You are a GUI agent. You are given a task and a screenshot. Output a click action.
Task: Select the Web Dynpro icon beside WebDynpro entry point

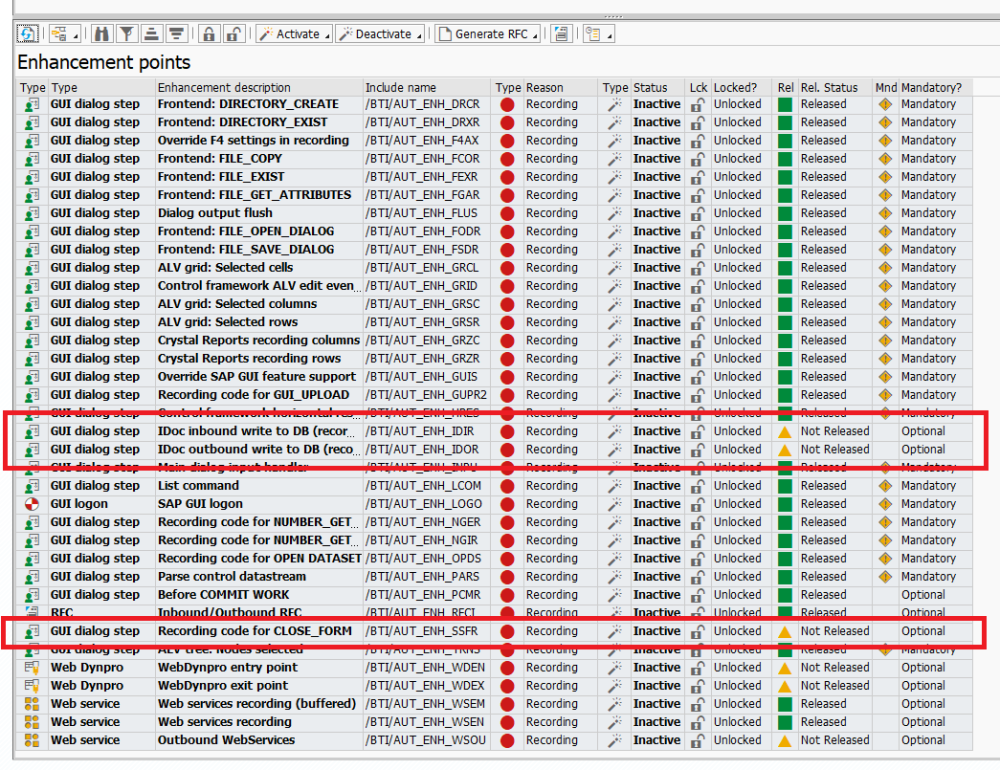tap(32, 667)
